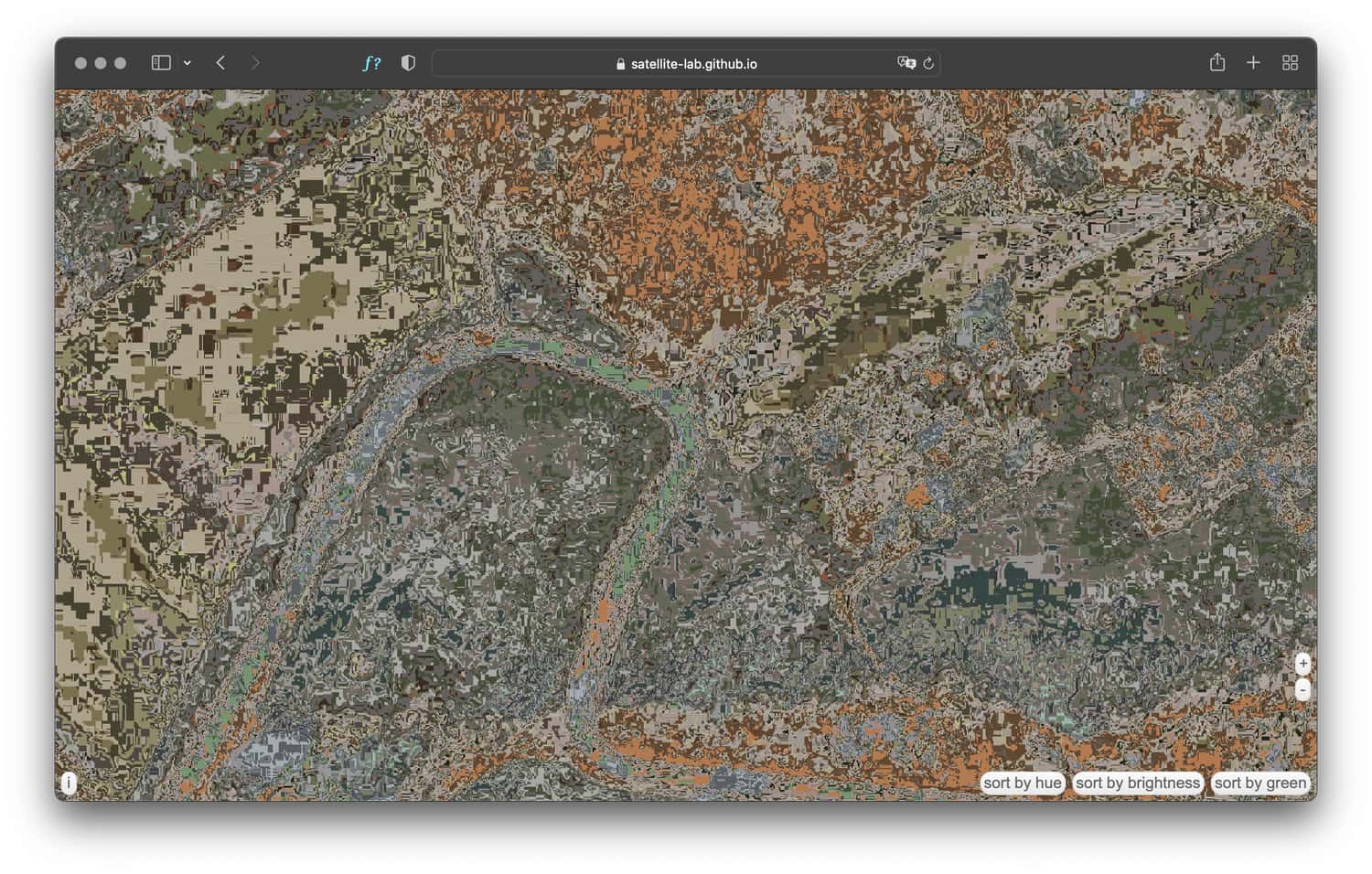The height and width of the screenshot is (874, 1372).
Task: Reload the satellite-lab.github.io page
Action: (x=929, y=63)
